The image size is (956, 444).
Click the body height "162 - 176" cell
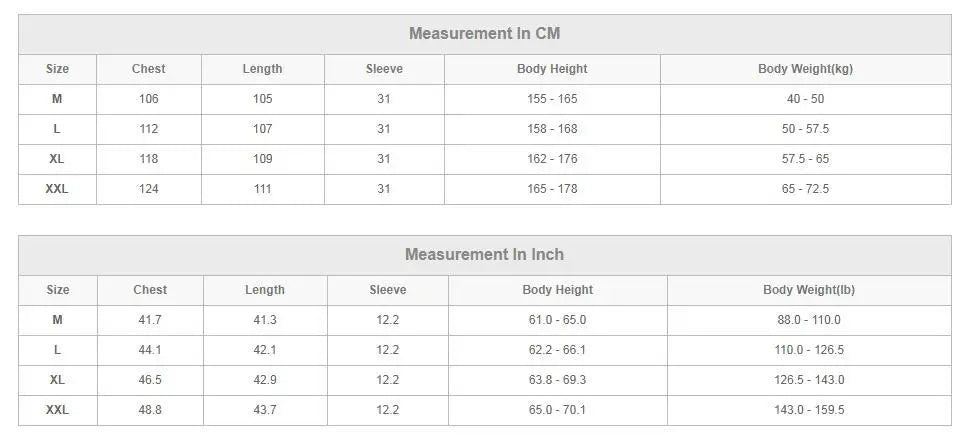(552, 159)
